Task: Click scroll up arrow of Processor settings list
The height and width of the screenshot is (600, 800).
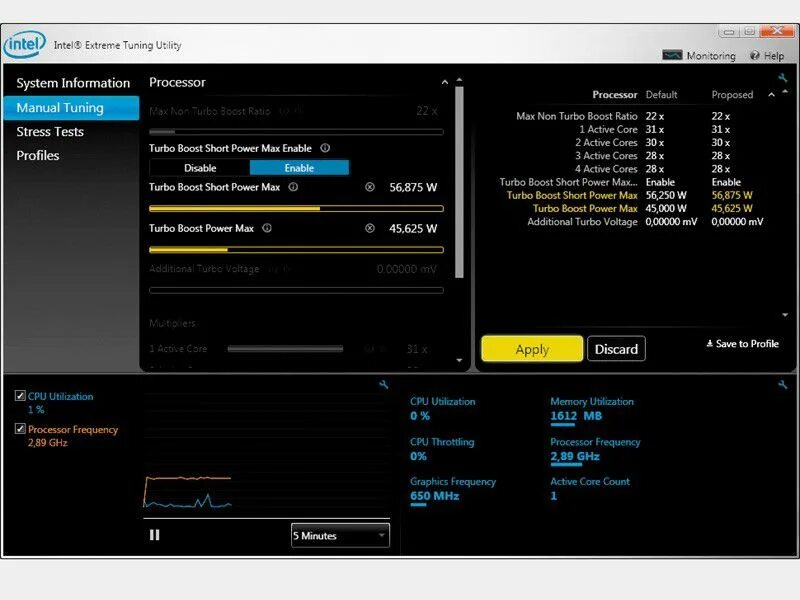Action: click(x=459, y=80)
